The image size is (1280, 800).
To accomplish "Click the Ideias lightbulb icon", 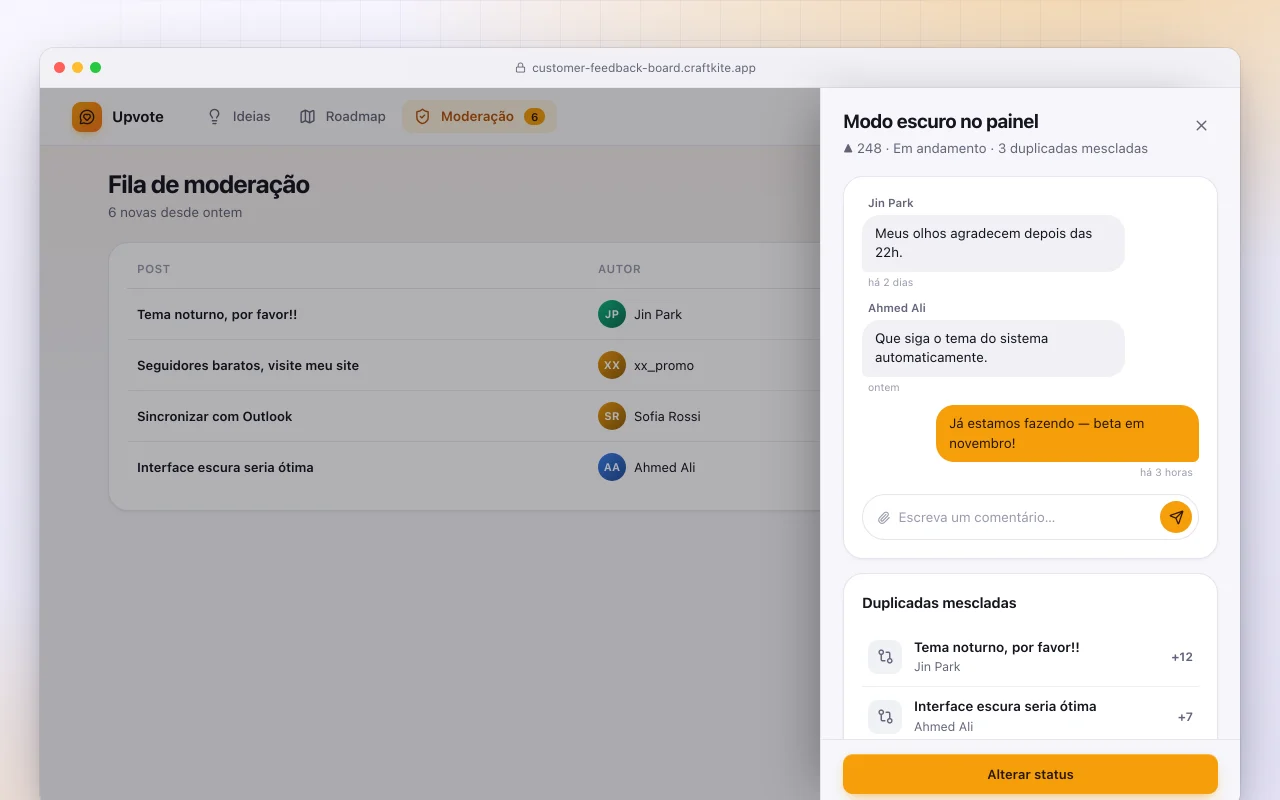I will pyautogui.click(x=214, y=117).
